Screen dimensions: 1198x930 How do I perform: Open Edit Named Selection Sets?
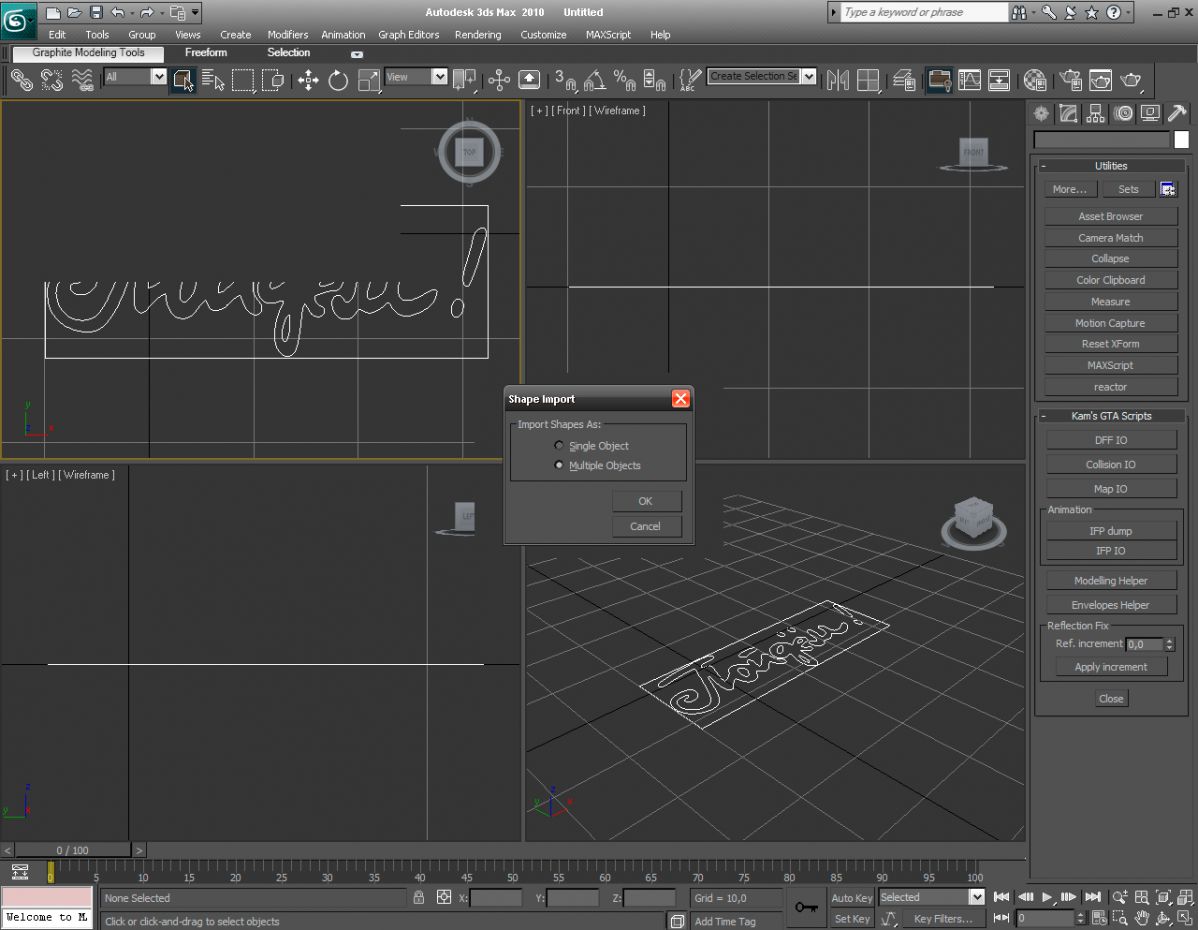tap(690, 79)
